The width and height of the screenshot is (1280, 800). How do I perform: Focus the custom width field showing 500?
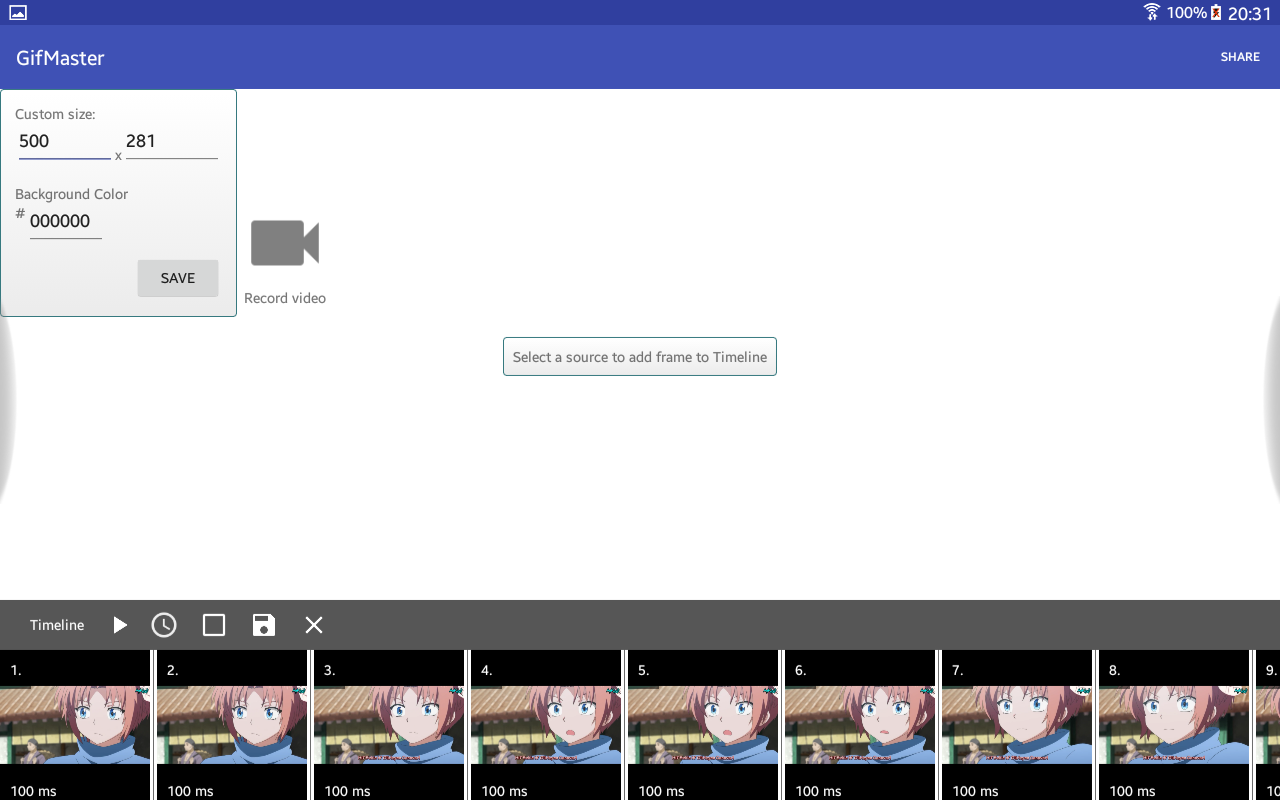(65, 142)
